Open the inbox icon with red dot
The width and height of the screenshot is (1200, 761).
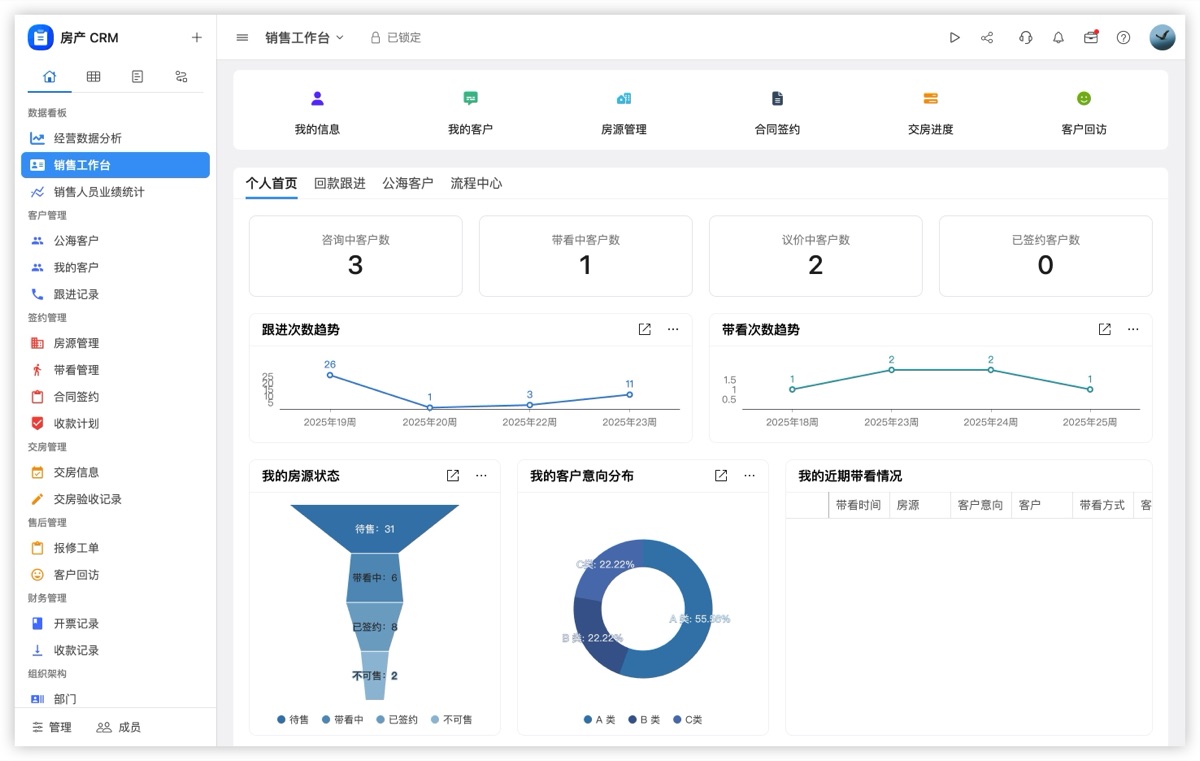point(1091,38)
